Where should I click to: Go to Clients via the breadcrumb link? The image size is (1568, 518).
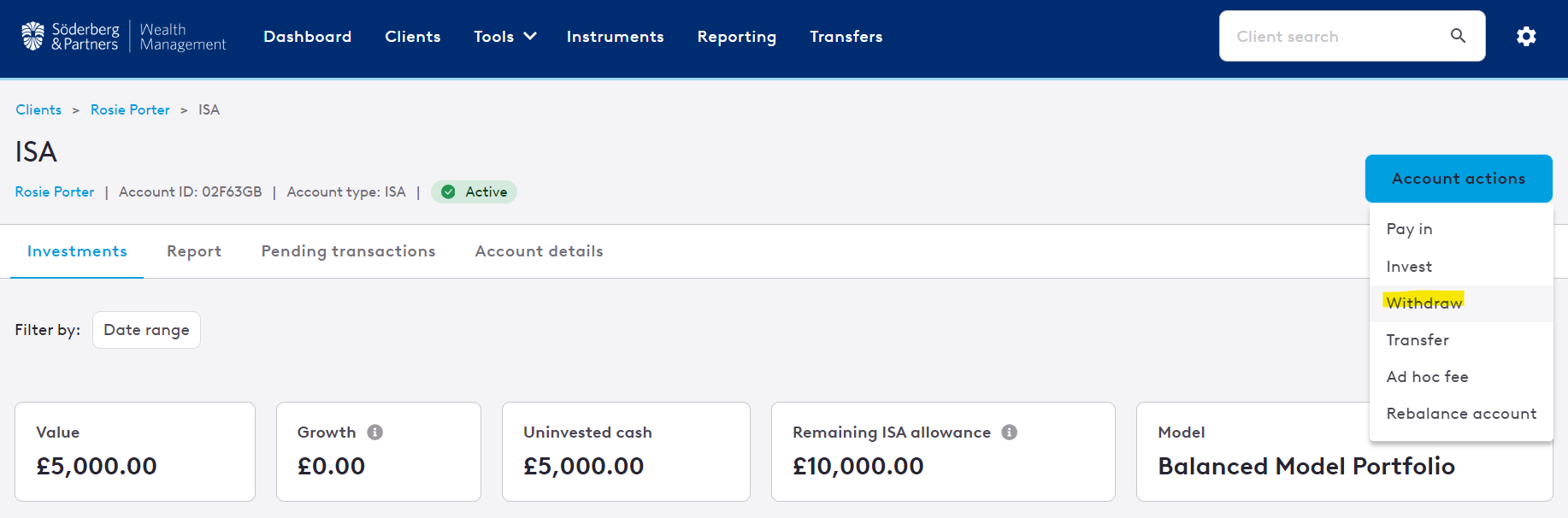38,109
